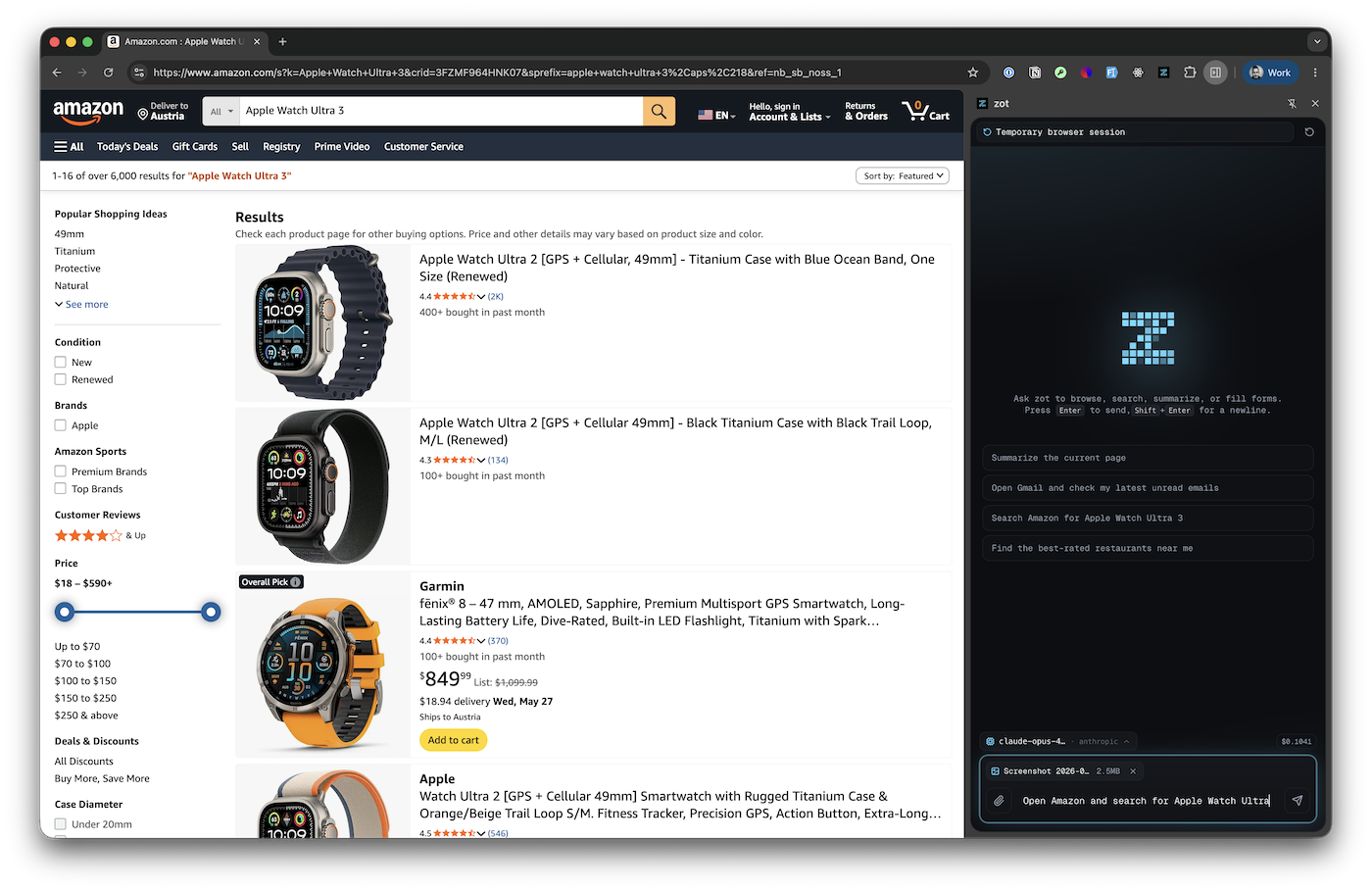Image resolution: width=1372 pixels, height=891 pixels.
Task: Open the 1Password extension
Action: pos(1008,73)
